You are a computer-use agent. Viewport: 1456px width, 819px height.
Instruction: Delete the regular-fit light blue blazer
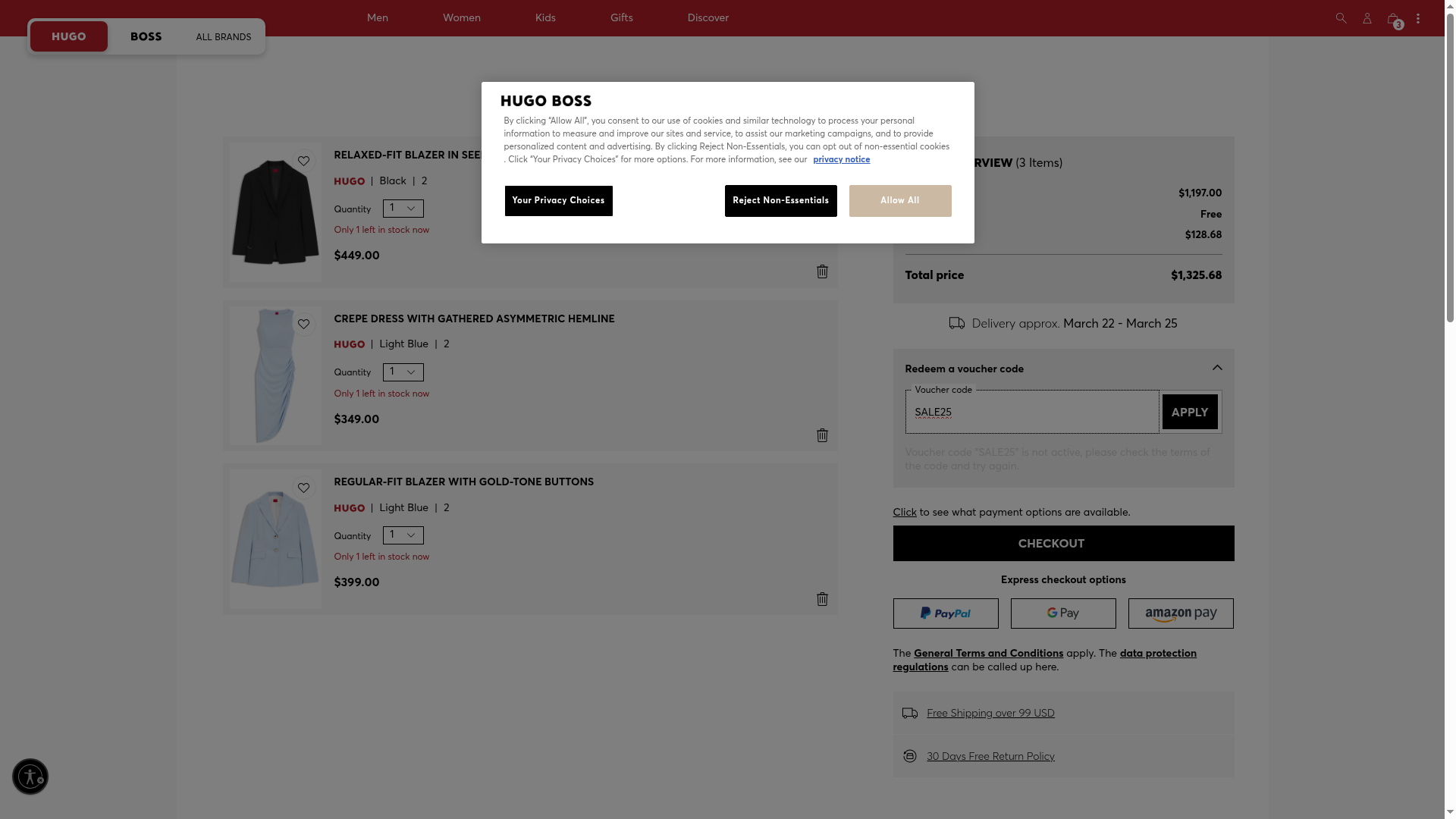pyautogui.click(x=822, y=599)
